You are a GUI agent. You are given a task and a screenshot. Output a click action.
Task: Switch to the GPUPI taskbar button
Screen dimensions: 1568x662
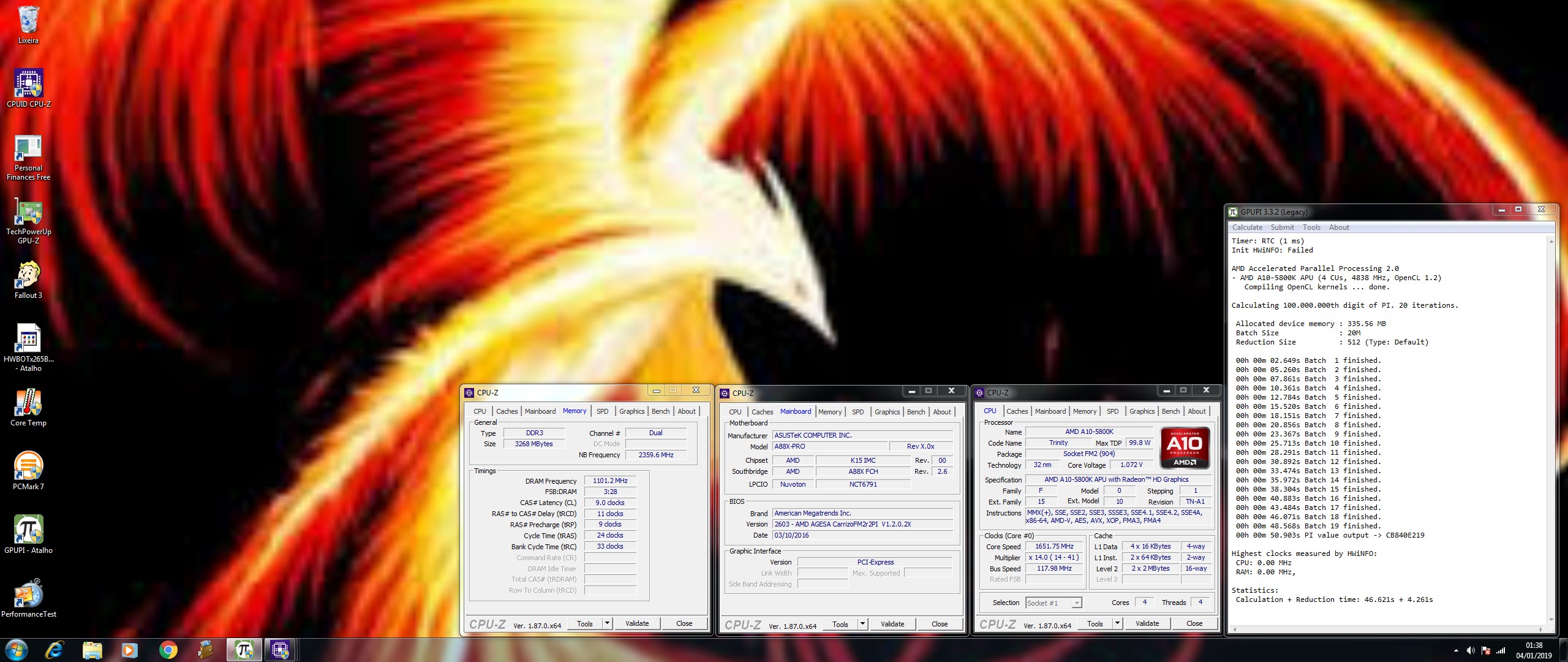coord(244,650)
